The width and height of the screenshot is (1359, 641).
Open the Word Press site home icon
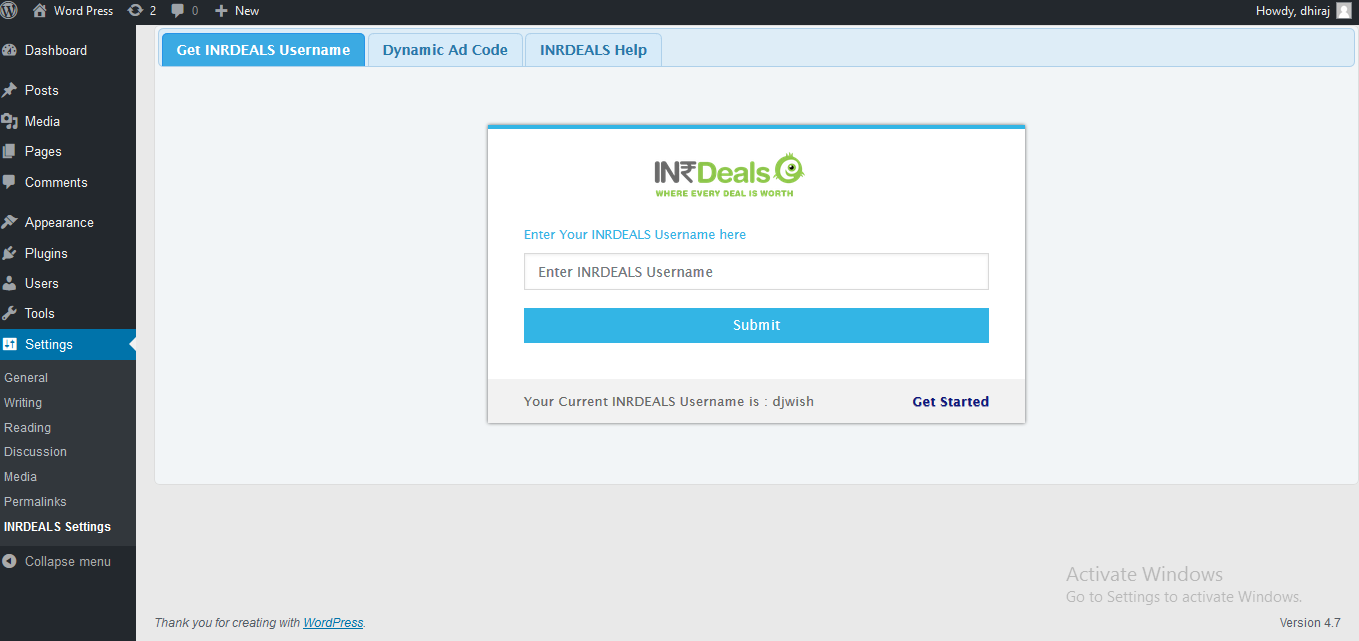(40, 10)
